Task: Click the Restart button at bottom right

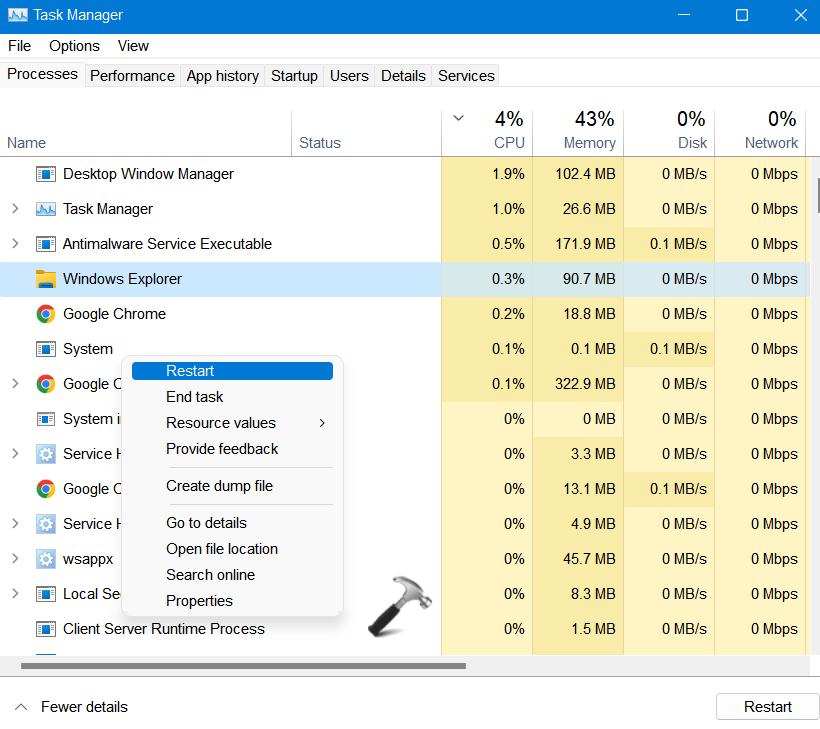Action: pos(767,707)
